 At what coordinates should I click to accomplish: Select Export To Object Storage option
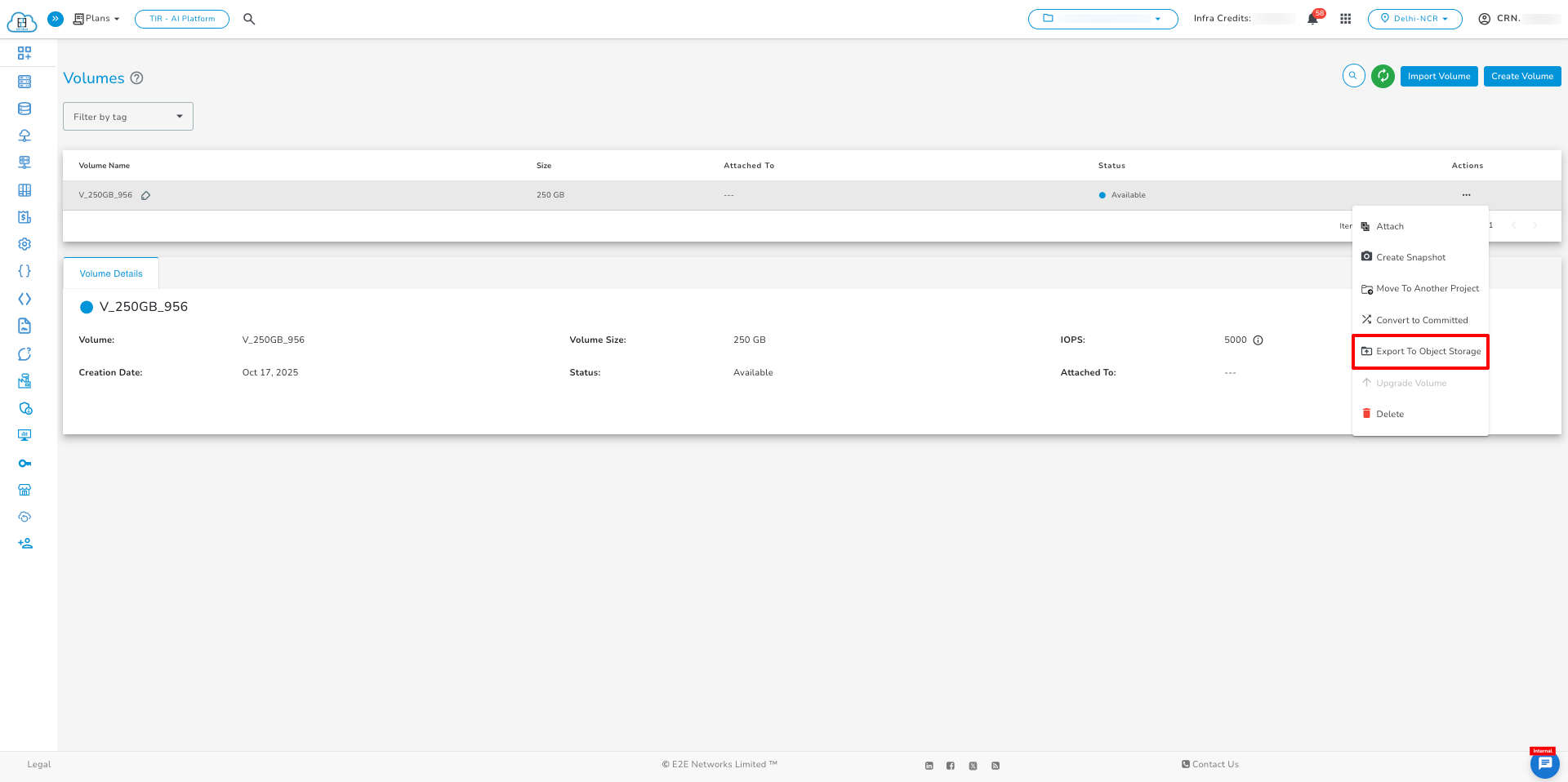(x=1420, y=352)
